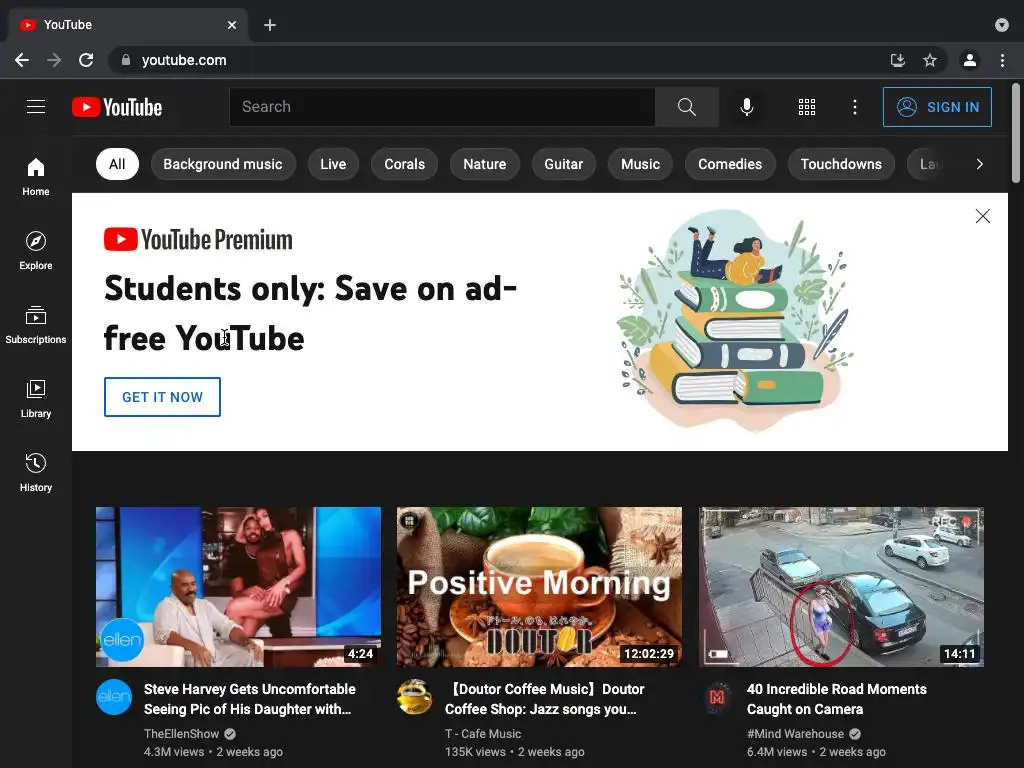Open the hamburger guide menu
This screenshot has height=768, width=1024.
(x=36, y=106)
